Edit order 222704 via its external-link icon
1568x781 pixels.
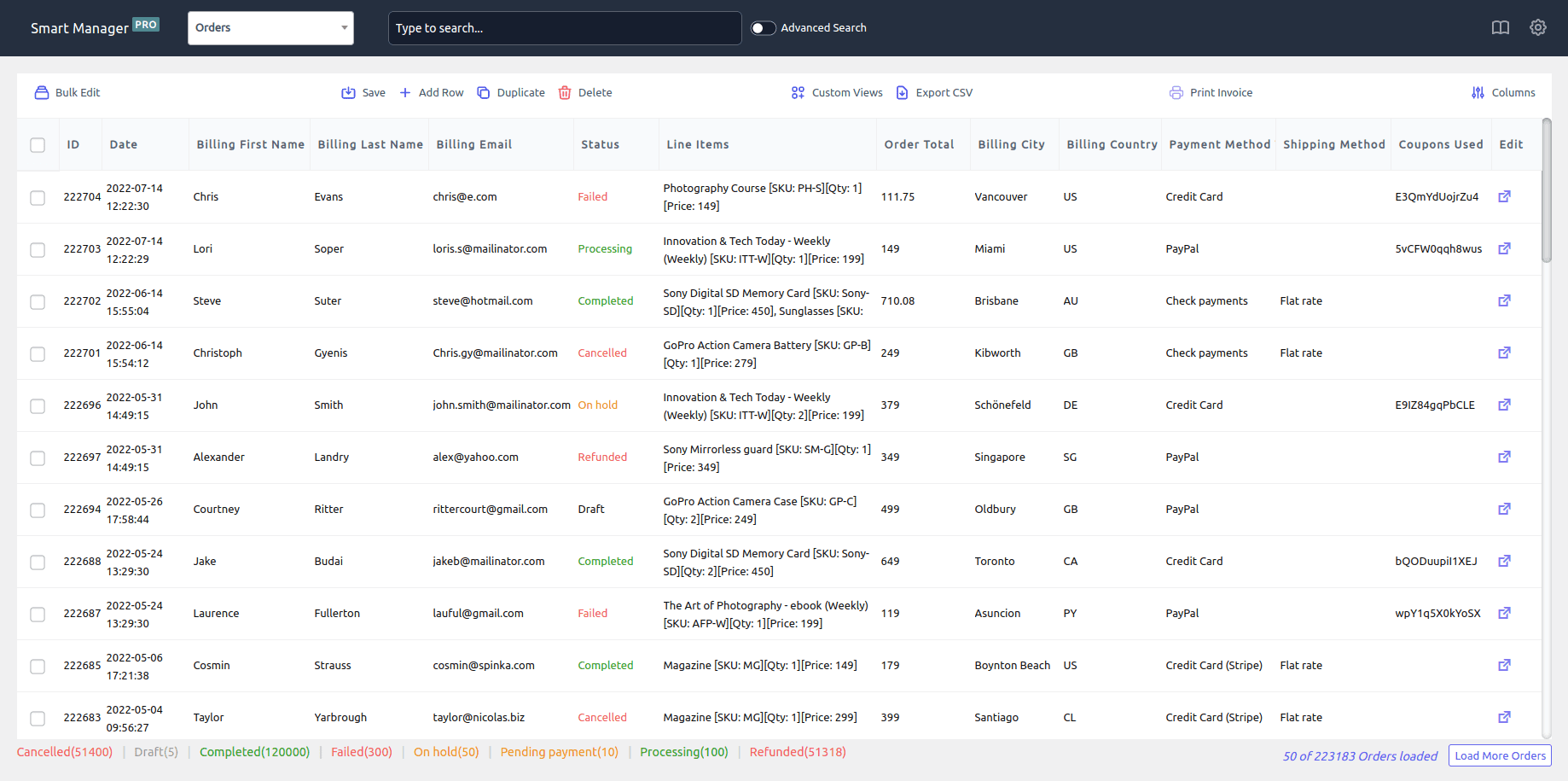click(1504, 196)
